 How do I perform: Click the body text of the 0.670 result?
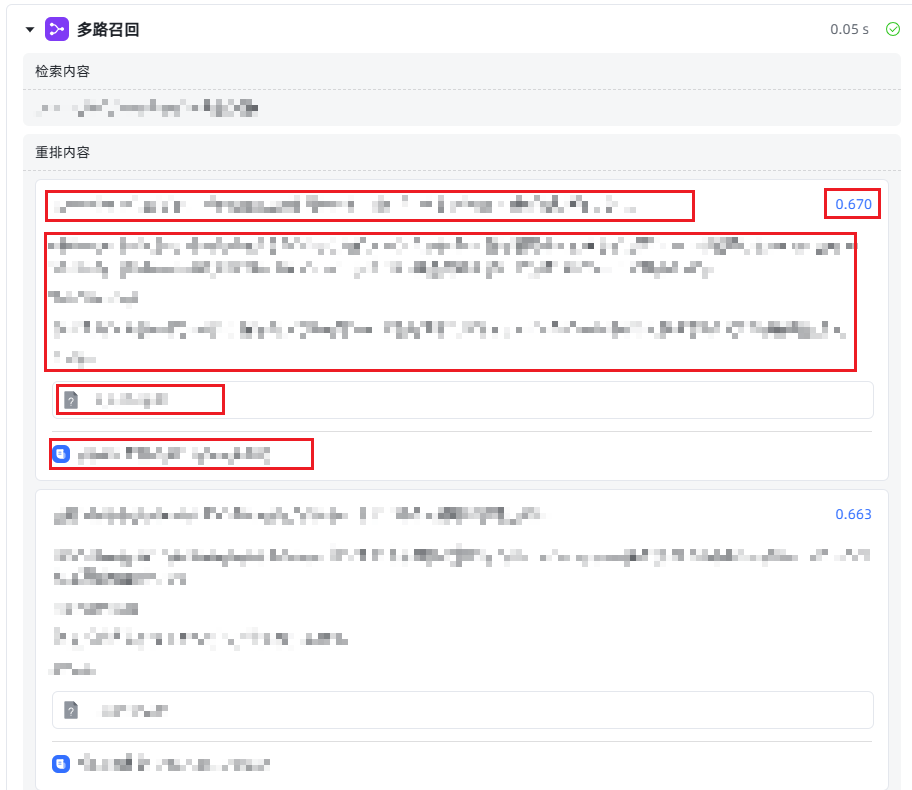(x=451, y=301)
